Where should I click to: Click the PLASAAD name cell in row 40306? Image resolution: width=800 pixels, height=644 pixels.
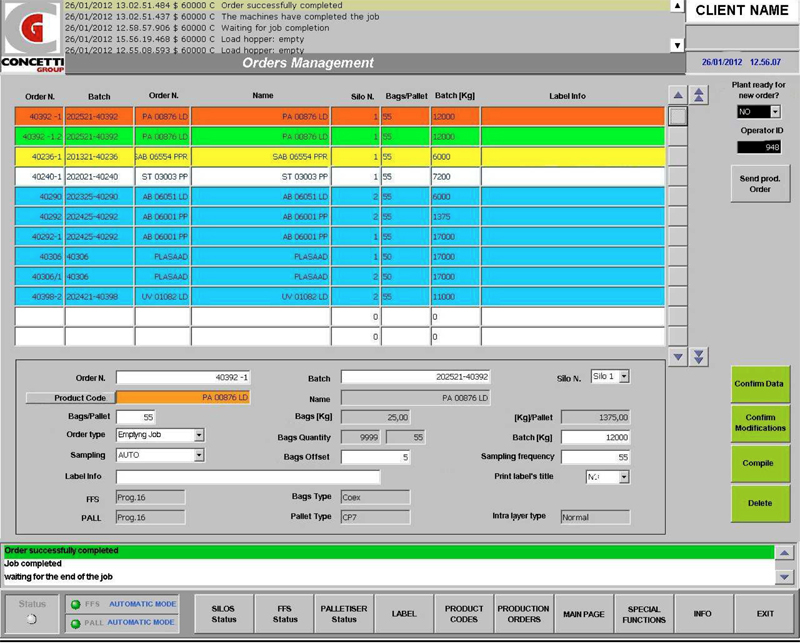coord(261,257)
